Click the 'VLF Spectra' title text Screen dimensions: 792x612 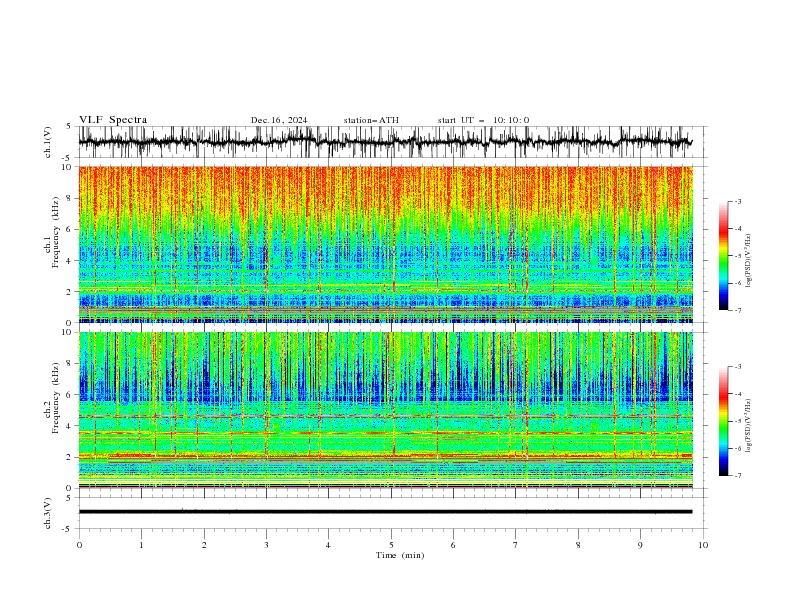click(113, 120)
